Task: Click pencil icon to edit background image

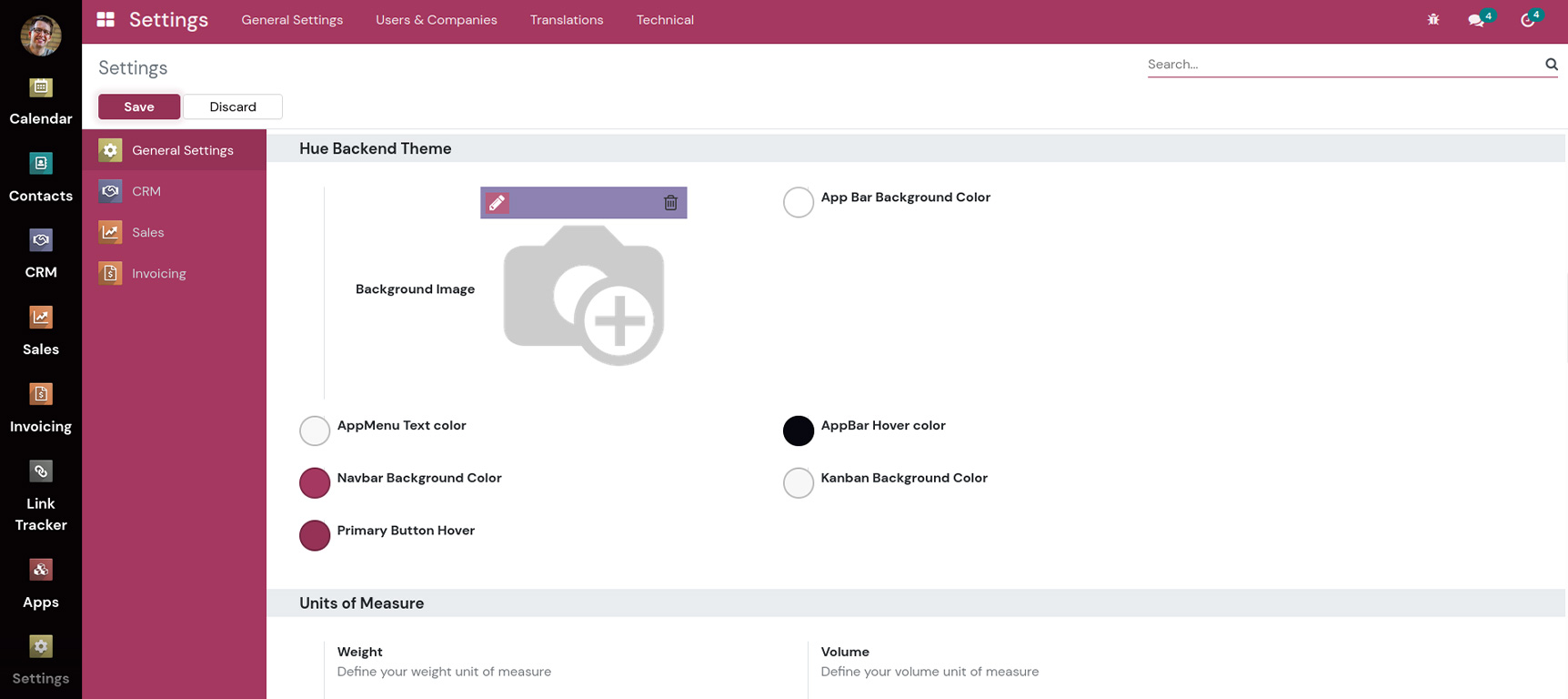Action: coord(497,203)
